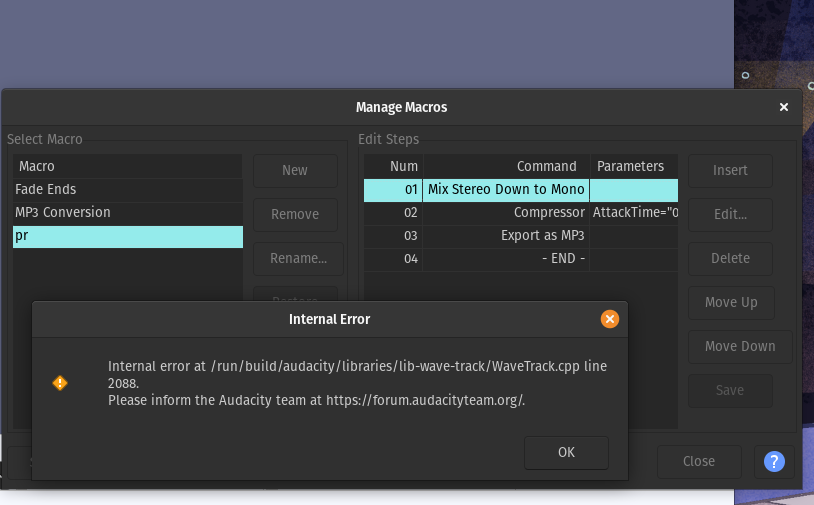Select the pr macro row

[128, 236]
